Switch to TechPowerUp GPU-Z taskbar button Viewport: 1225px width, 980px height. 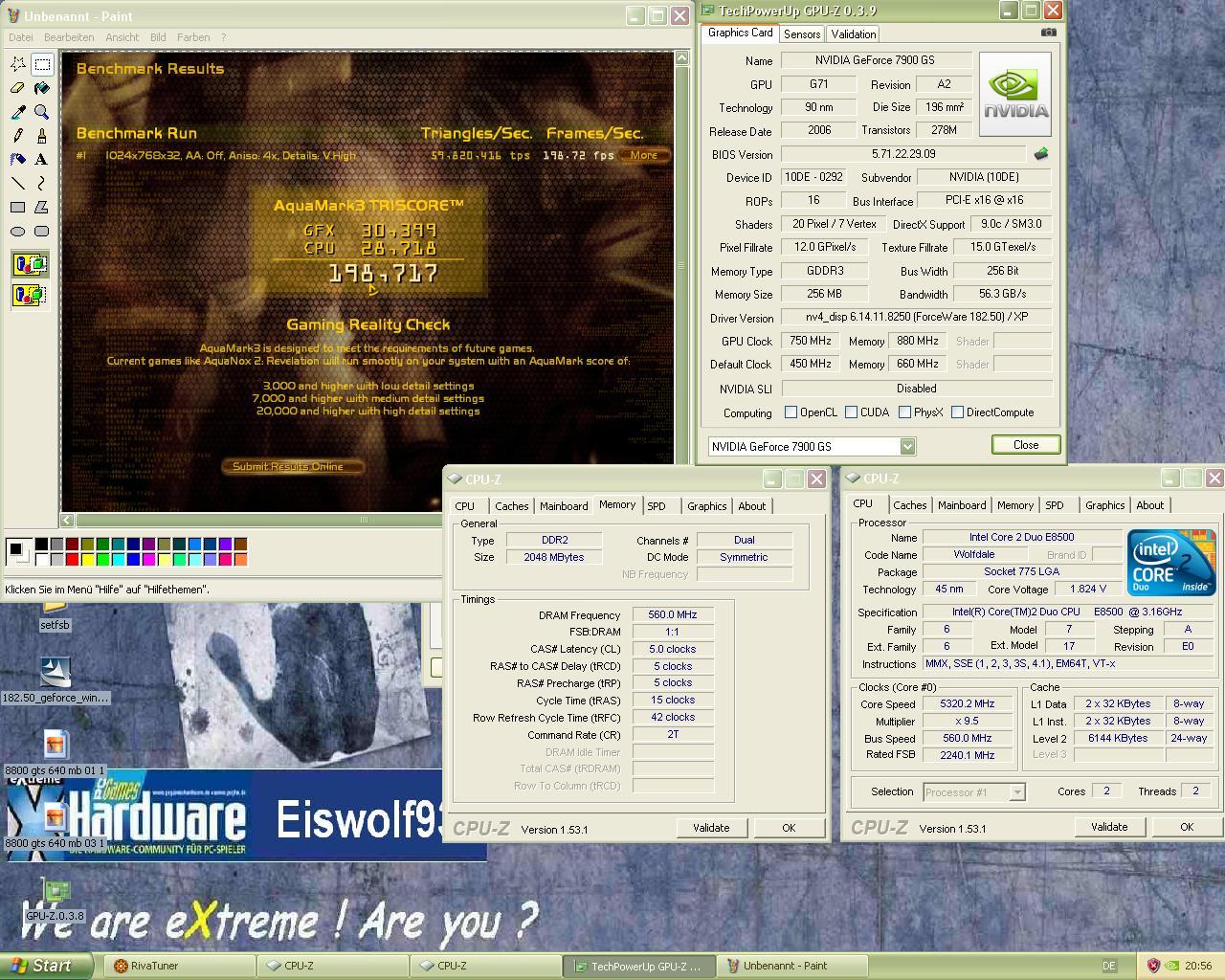[638, 966]
